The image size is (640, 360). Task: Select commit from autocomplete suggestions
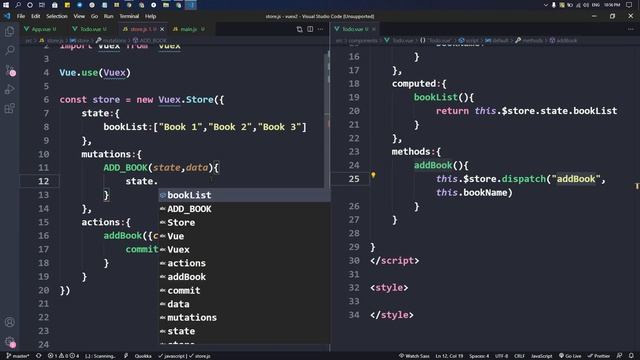244,290
